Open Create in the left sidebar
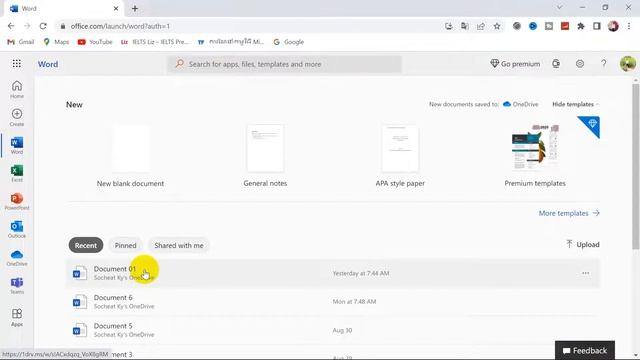This screenshot has width=640, height=360. click(17, 117)
